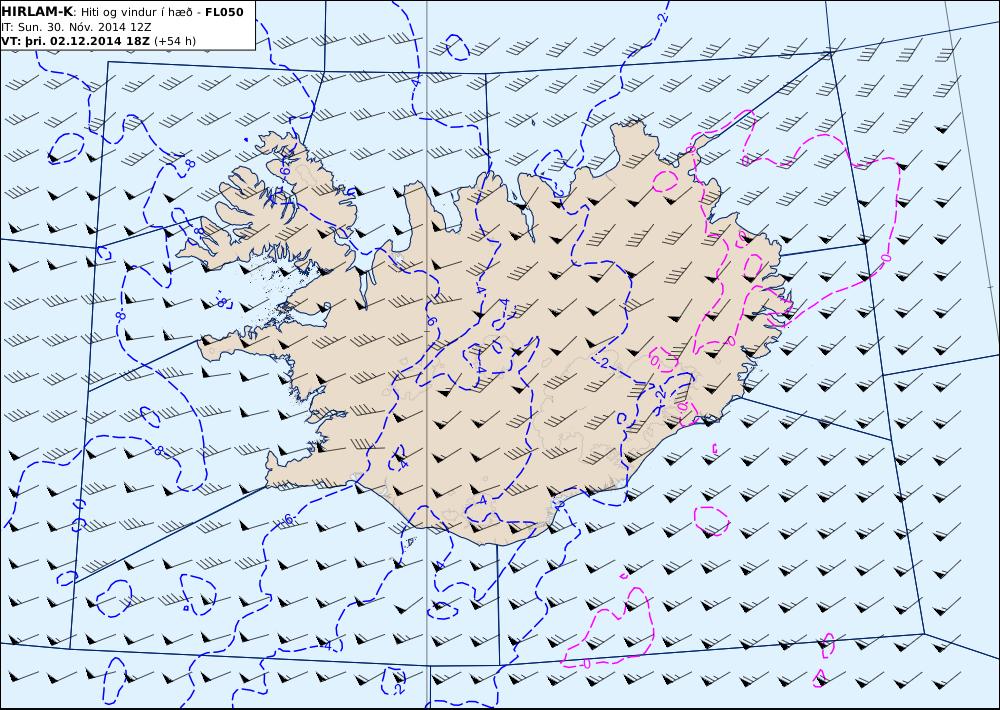
Task: Click the '(+54 h)' forecast offset text
Action: click(x=175, y=41)
